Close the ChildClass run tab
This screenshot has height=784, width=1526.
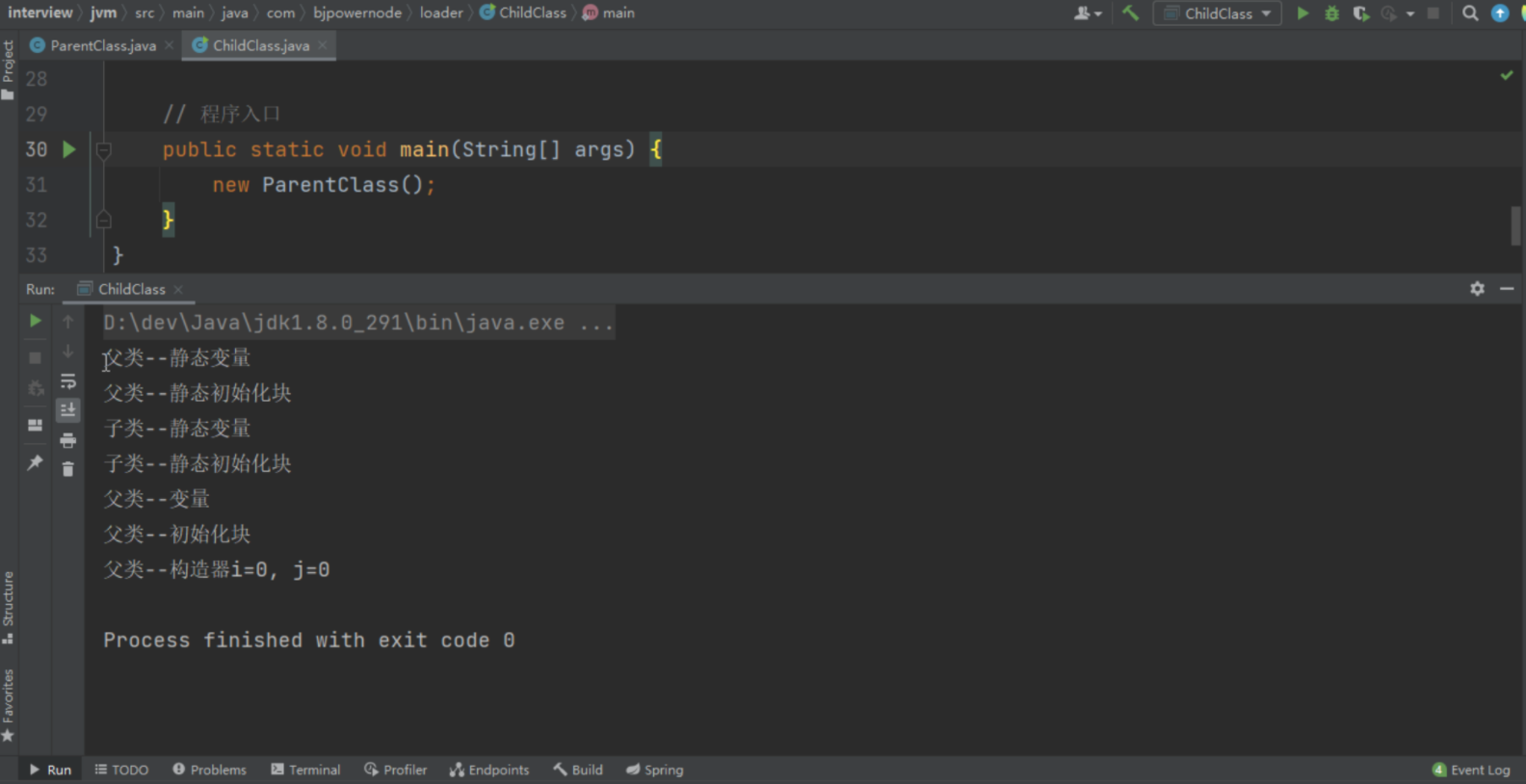(178, 289)
